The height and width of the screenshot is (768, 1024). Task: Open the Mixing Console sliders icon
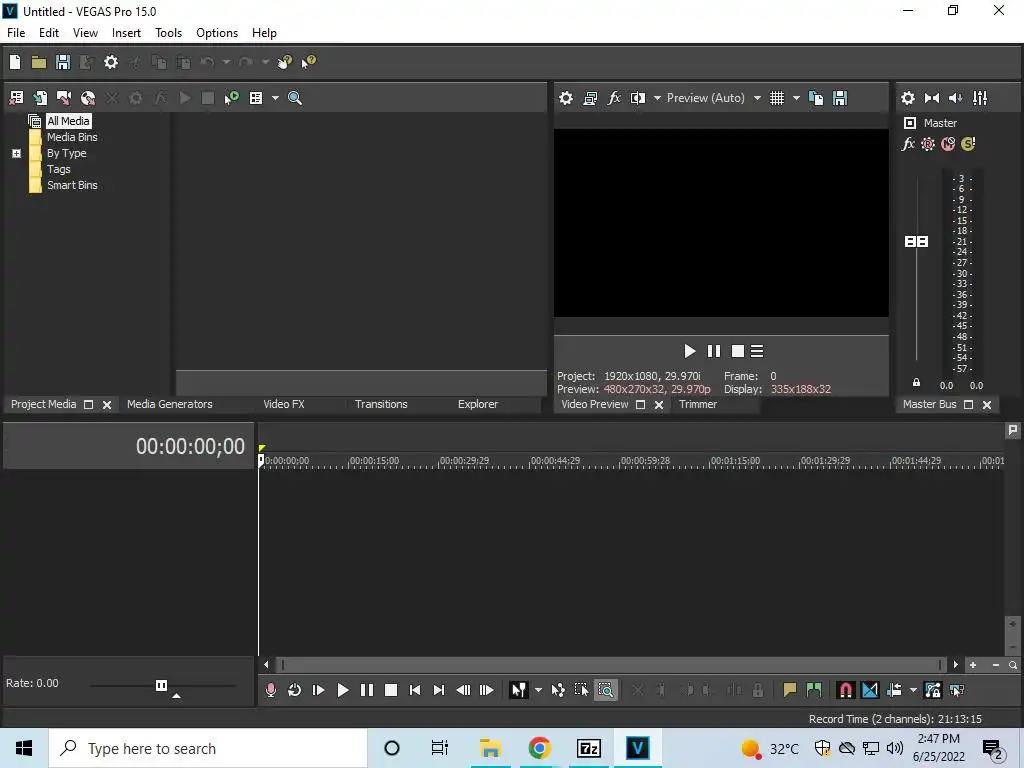pyautogui.click(x=980, y=98)
